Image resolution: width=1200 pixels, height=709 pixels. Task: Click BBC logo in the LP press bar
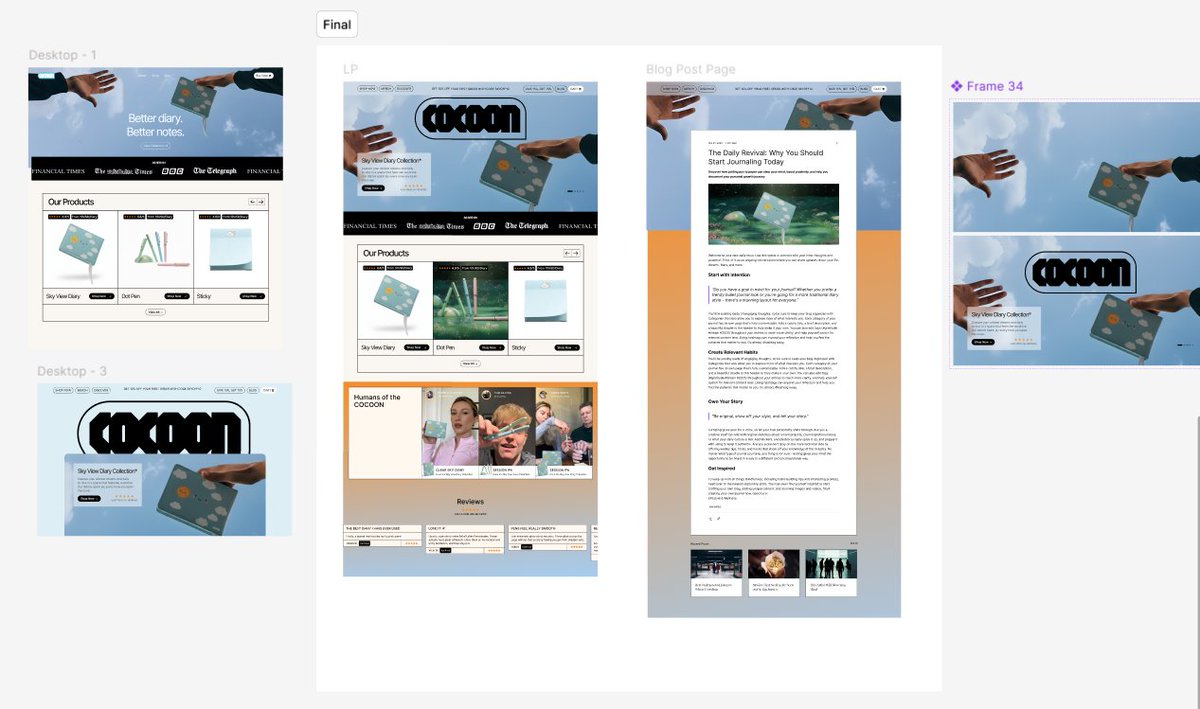click(x=484, y=226)
